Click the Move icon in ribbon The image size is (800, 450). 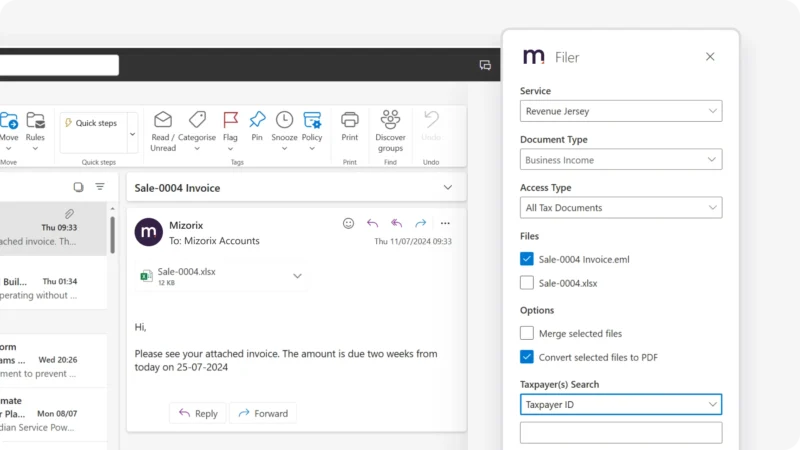click(9, 121)
